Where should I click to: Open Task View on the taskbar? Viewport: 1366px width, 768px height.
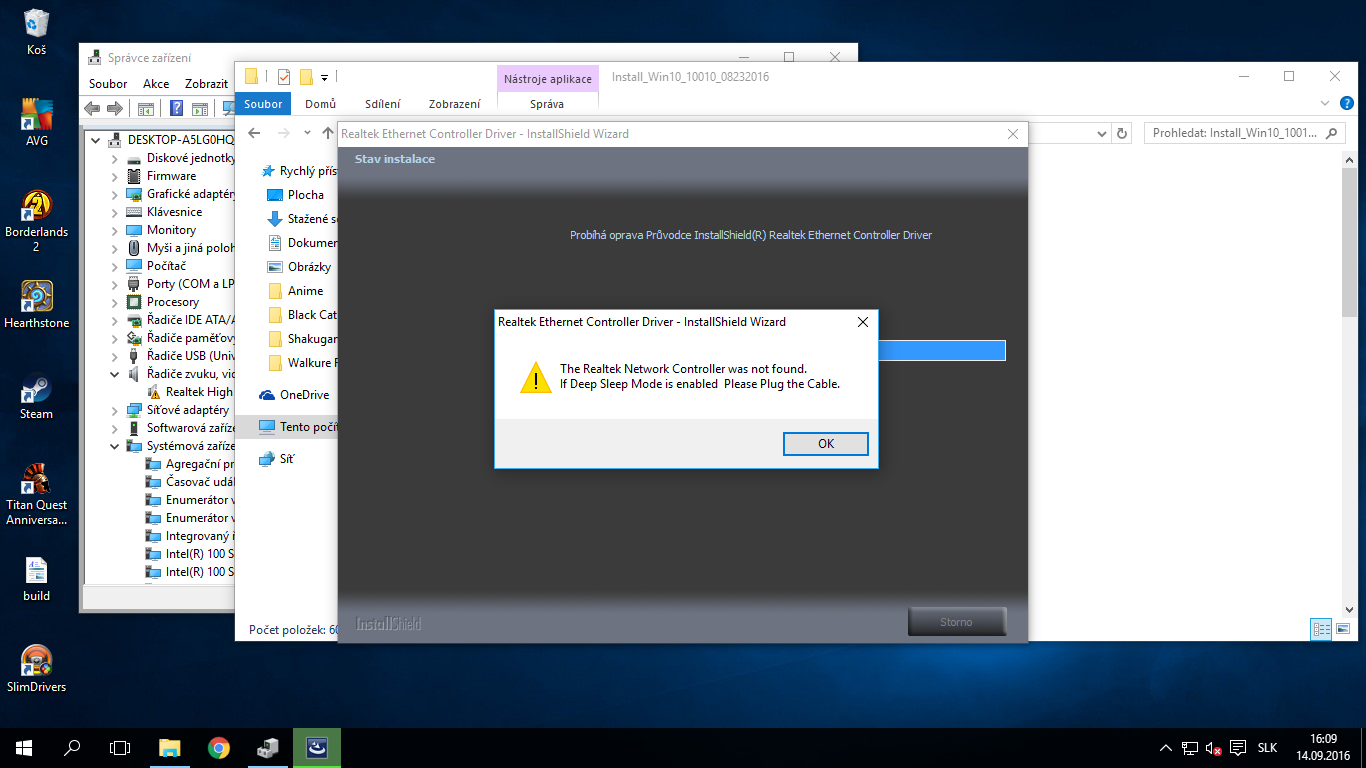click(x=120, y=747)
